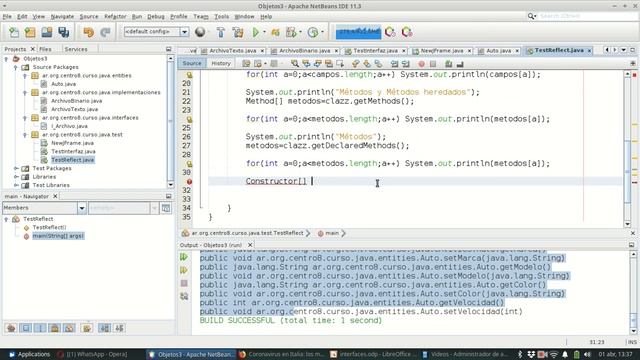
Task: Toggle Show Static Members filter in the Navigator
Action: 40,328
